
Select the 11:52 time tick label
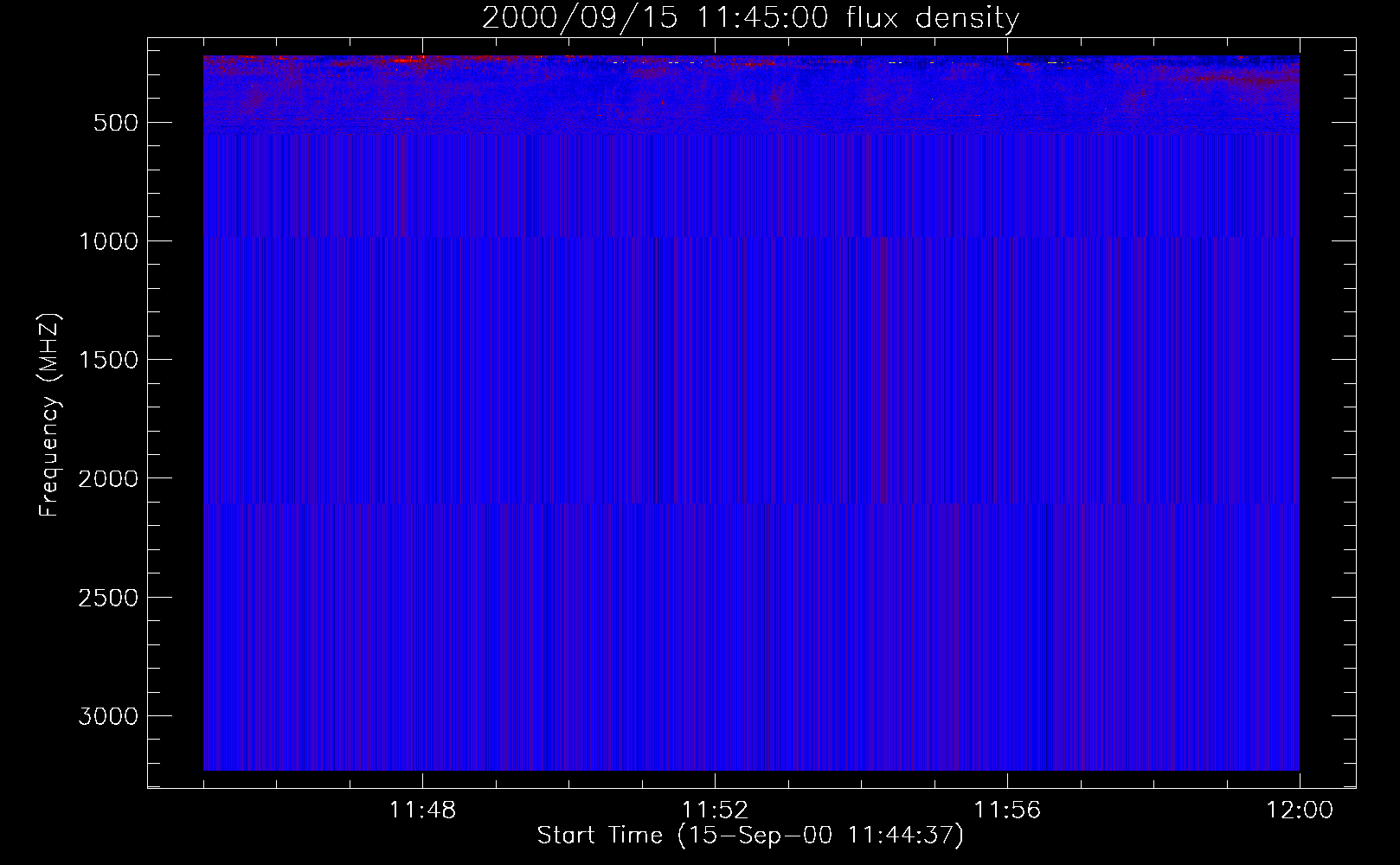tap(715, 811)
